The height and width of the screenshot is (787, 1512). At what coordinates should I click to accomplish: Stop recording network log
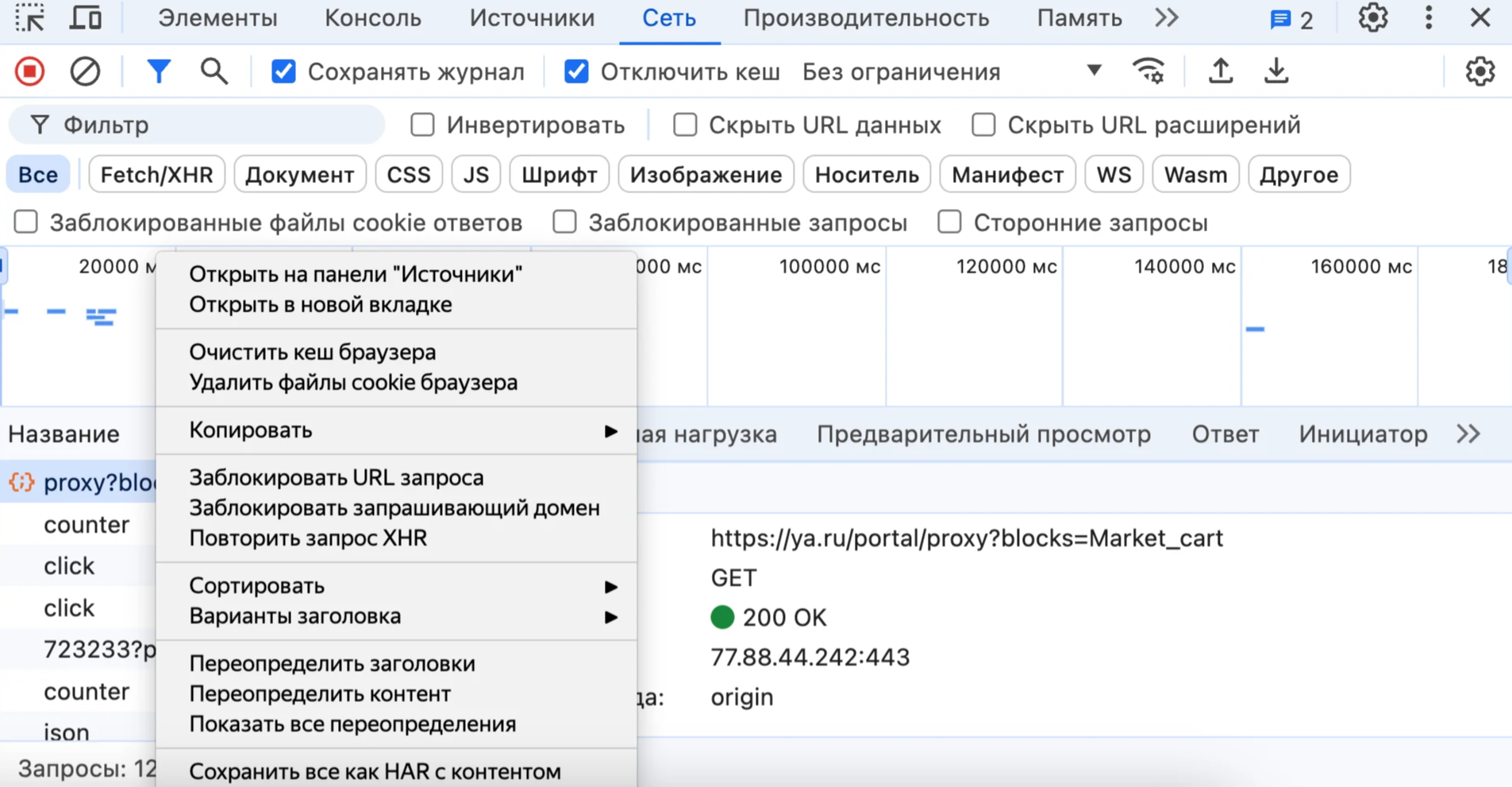[29, 71]
